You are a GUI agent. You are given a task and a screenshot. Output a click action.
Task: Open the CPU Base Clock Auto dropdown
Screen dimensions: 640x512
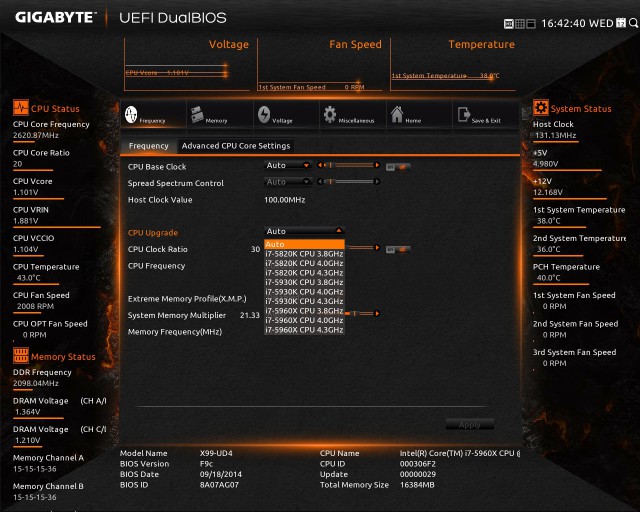(288, 165)
